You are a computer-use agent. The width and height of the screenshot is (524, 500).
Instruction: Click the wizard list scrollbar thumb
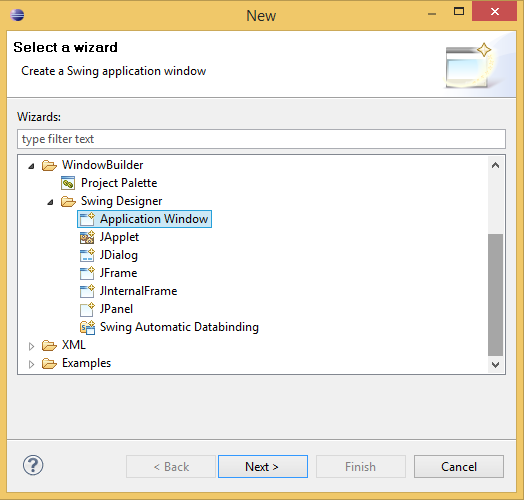tap(496, 295)
